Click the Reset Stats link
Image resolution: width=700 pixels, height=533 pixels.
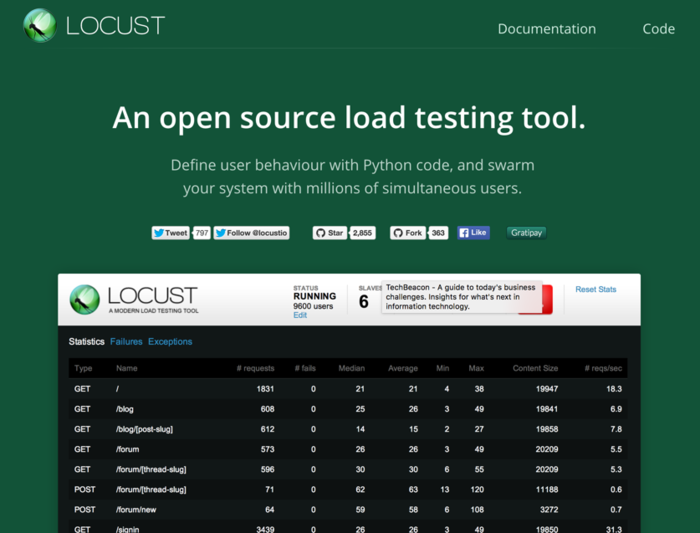(x=596, y=289)
